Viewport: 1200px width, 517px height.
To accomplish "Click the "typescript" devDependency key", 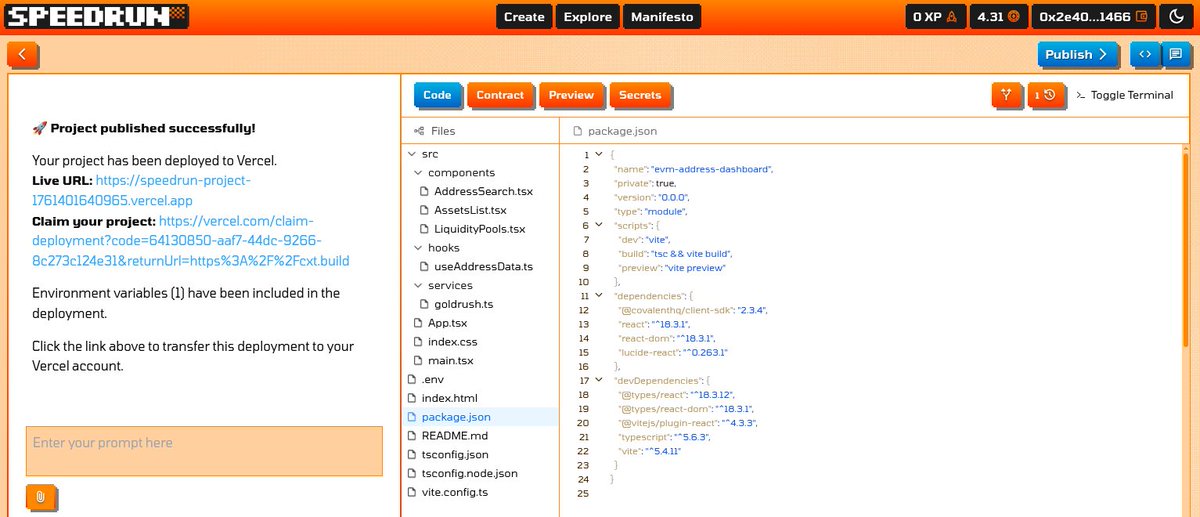I will pos(642,437).
